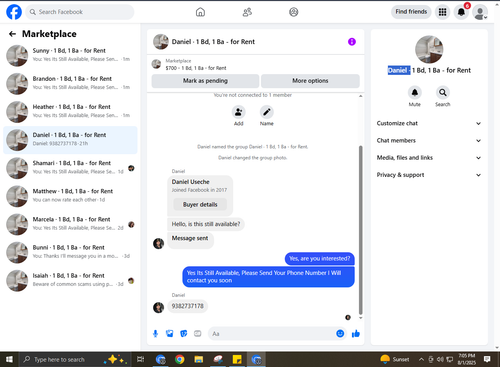Image resolution: width=500 pixels, height=367 pixels.
Task: Go back using Marketplace back arrow
Action: point(12,34)
